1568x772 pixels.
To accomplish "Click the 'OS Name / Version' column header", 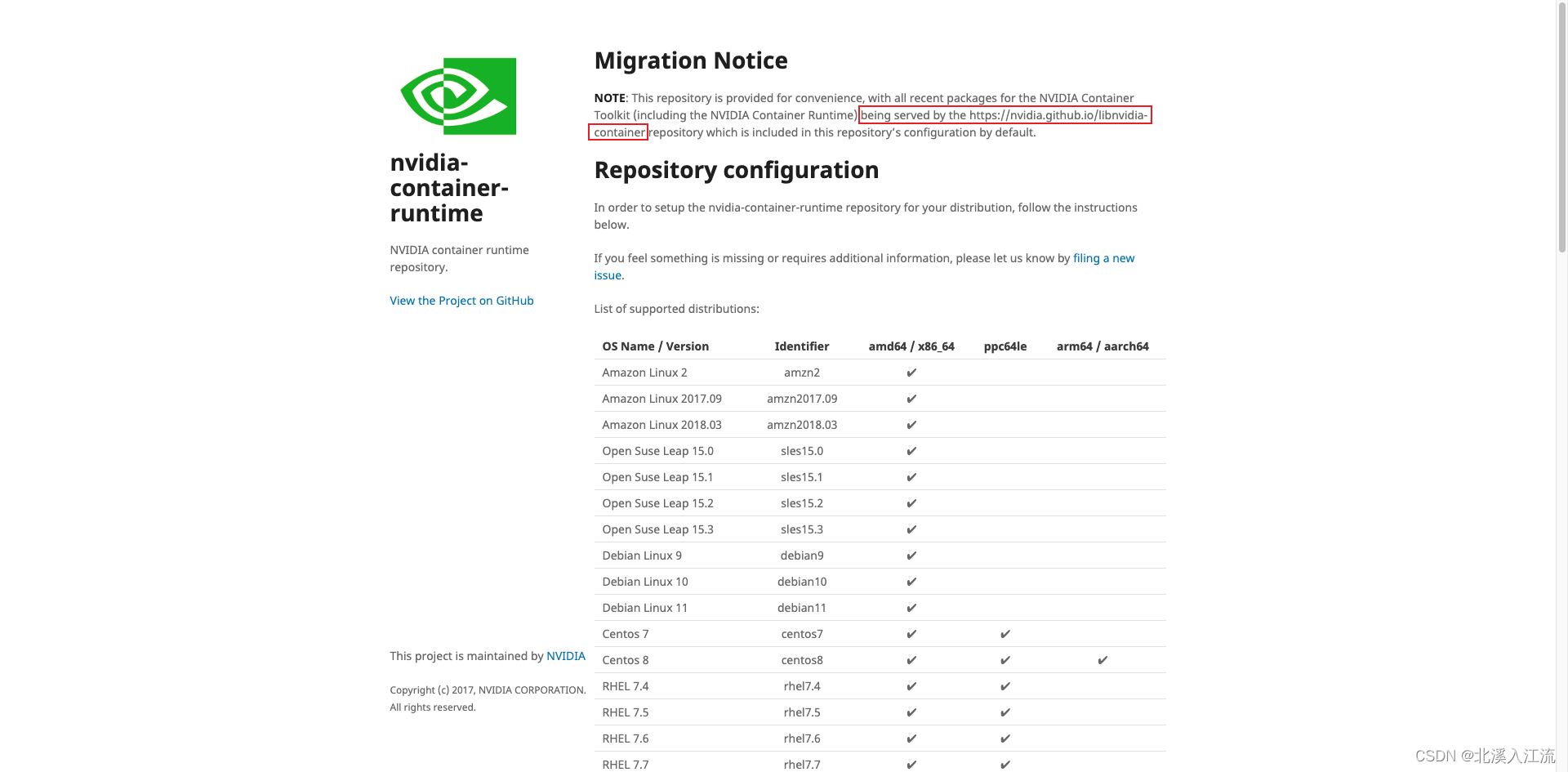I will click(x=656, y=346).
